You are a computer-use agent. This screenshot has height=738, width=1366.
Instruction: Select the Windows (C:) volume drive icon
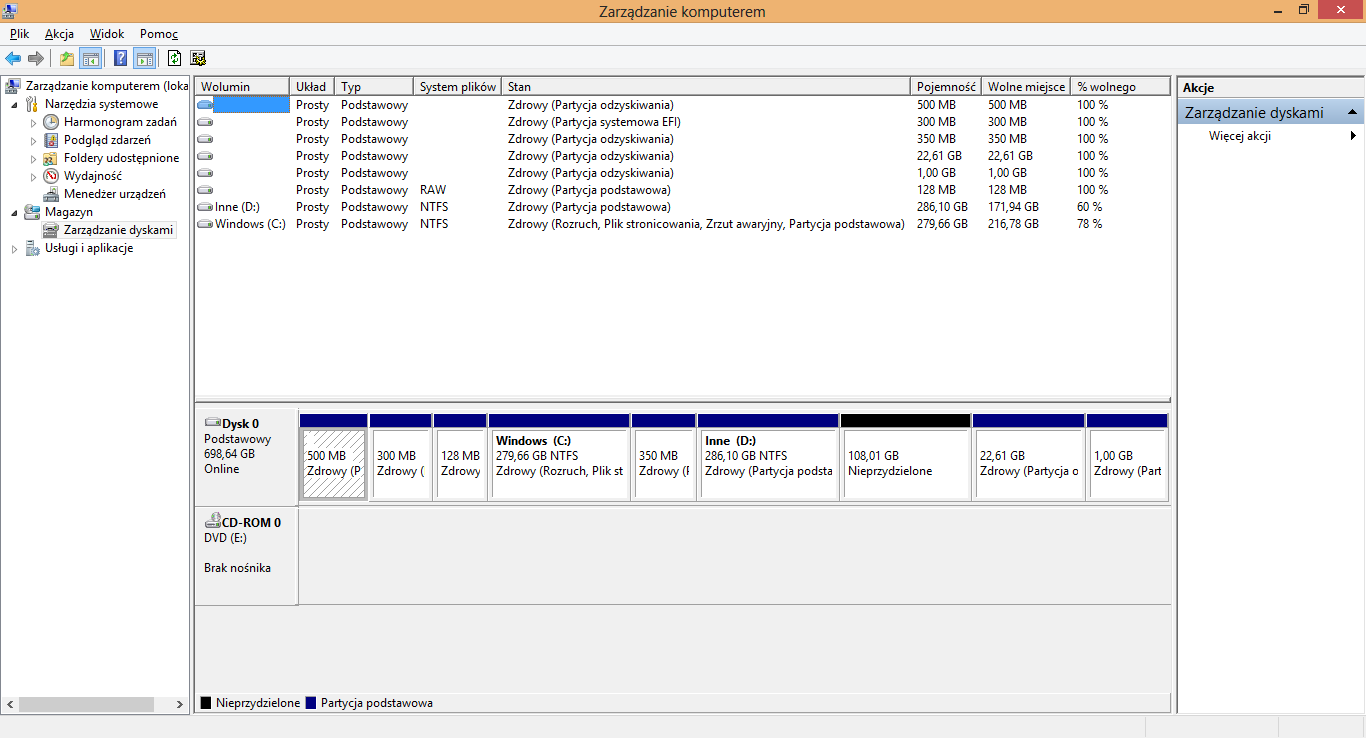pyautogui.click(x=205, y=224)
